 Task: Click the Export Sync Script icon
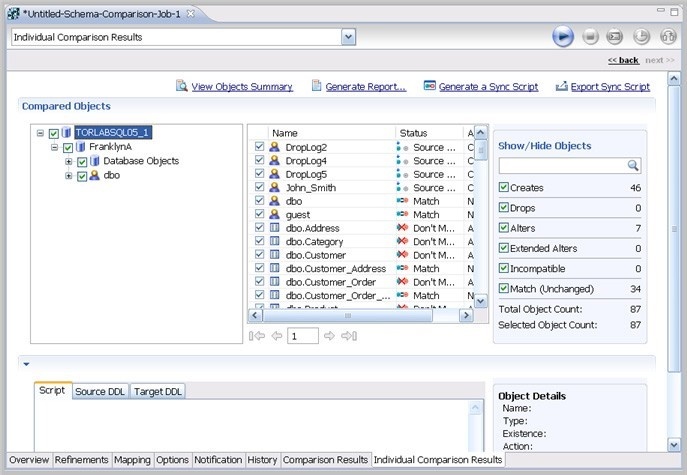[561, 86]
